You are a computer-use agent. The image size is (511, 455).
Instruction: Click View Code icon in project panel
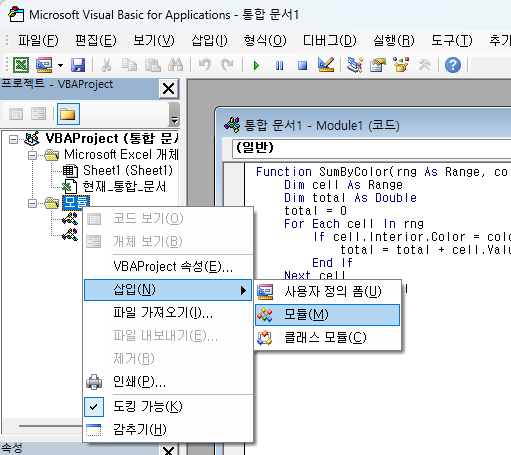click(x=16, y=114)
